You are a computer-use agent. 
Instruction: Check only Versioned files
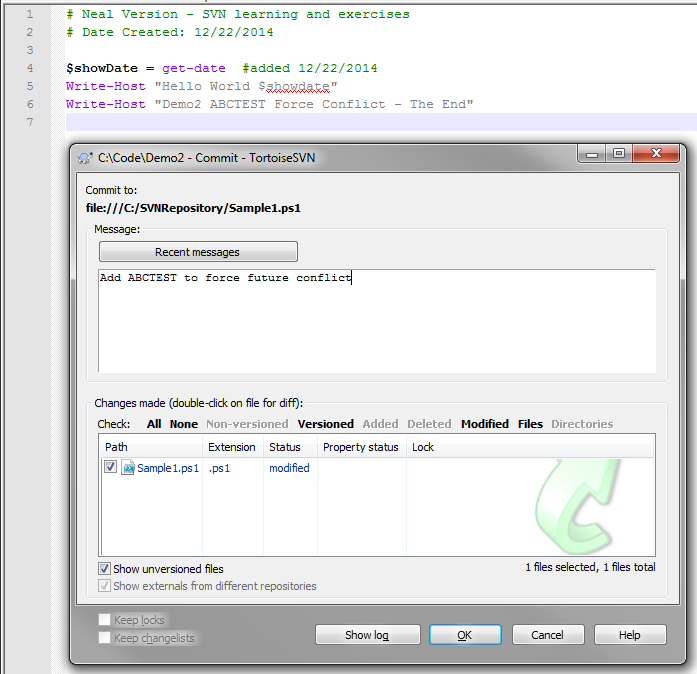click(x=326, y=424)
